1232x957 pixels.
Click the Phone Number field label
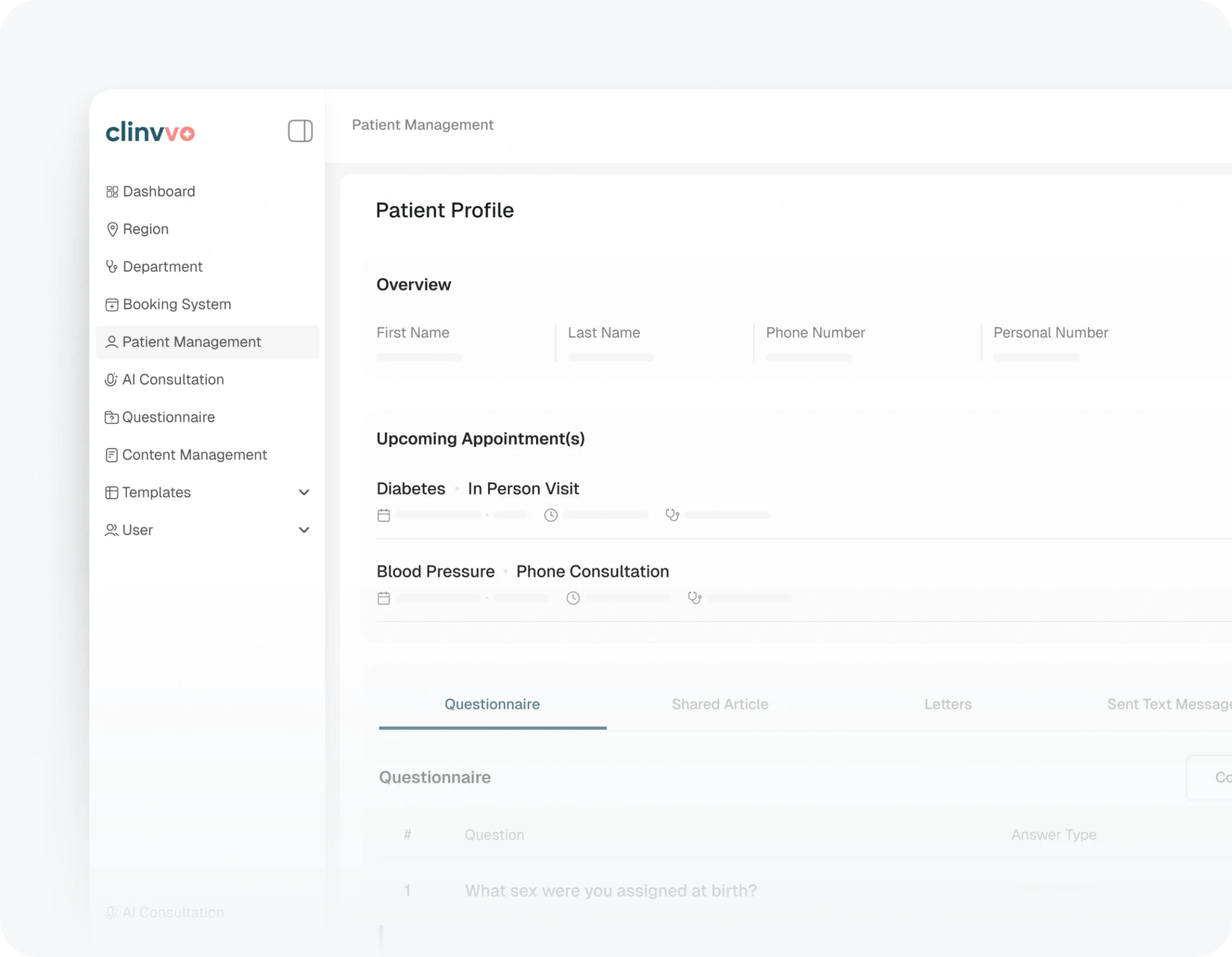click(x=816, y=333)
